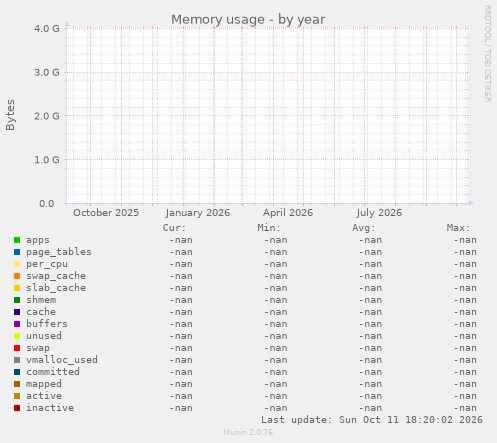Click the '1.0 G' y-axis value
The height and width of the screenshot is (443, 497).
pos(47,160)
